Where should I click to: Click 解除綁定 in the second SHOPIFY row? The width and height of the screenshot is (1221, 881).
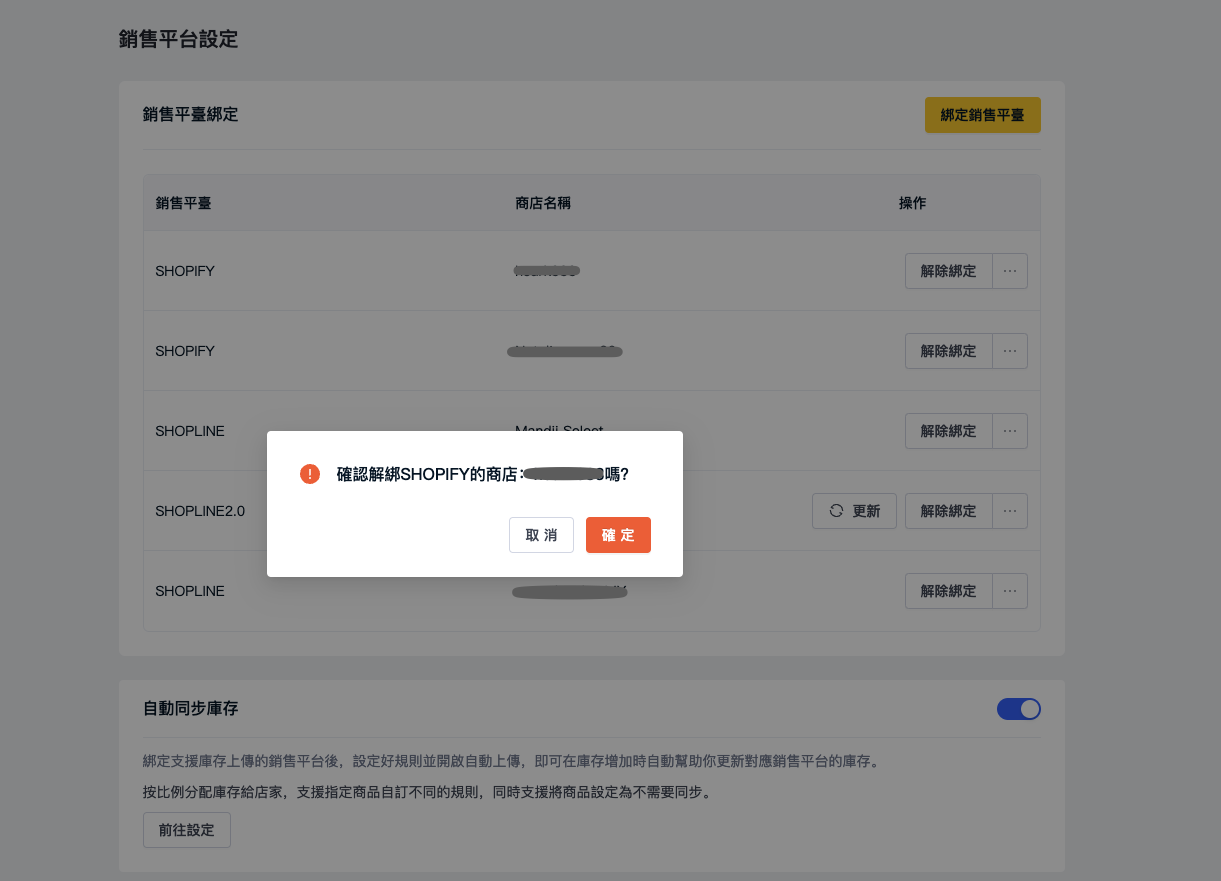(x=948, y=351)
